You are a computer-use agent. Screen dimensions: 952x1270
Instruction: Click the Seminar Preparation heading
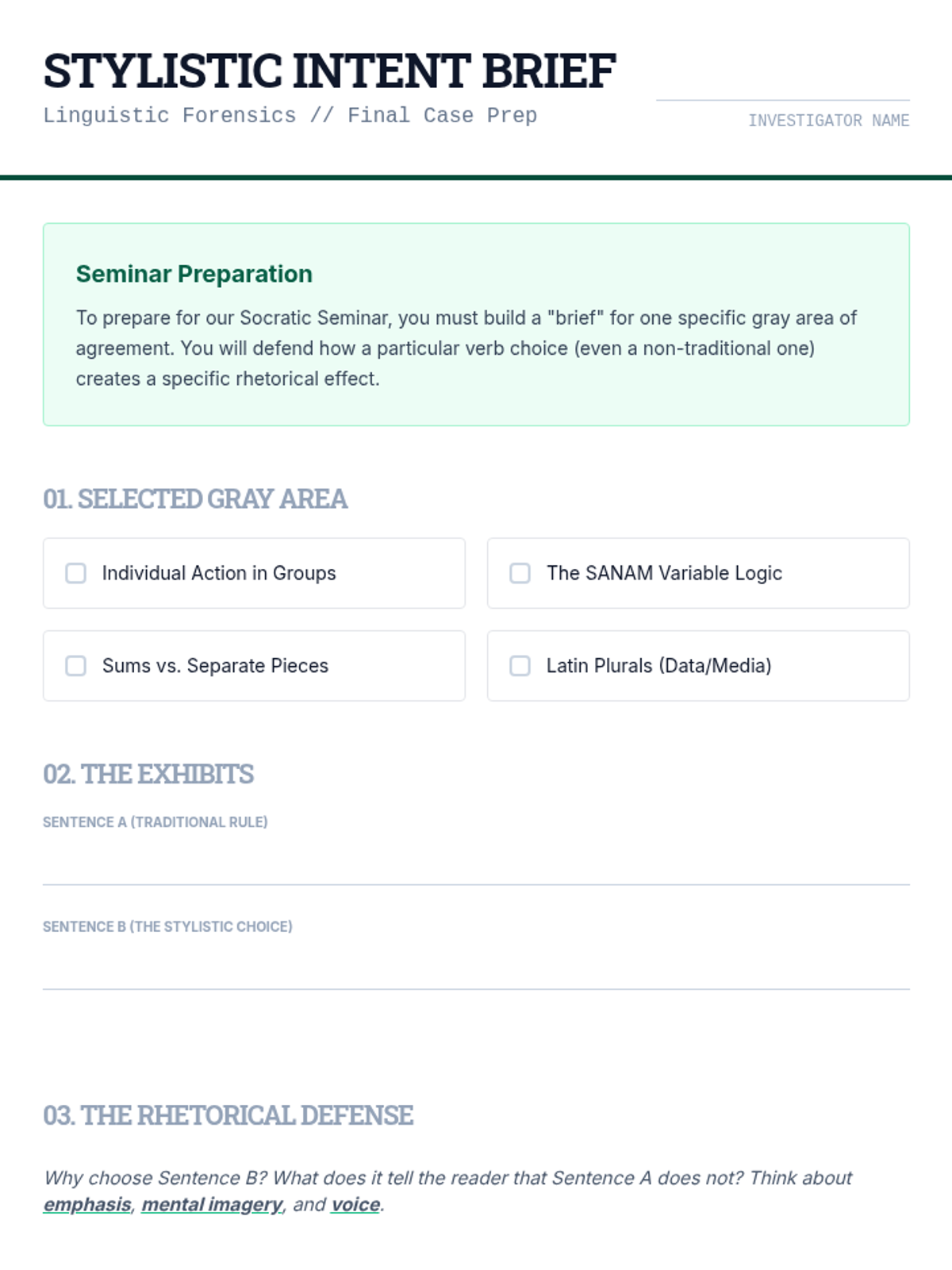coord(194,274)
